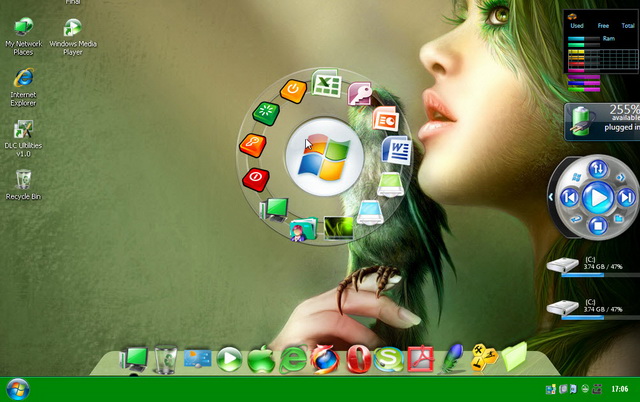
Task: Open Excel from the circular dock
Action: (326, 83)
